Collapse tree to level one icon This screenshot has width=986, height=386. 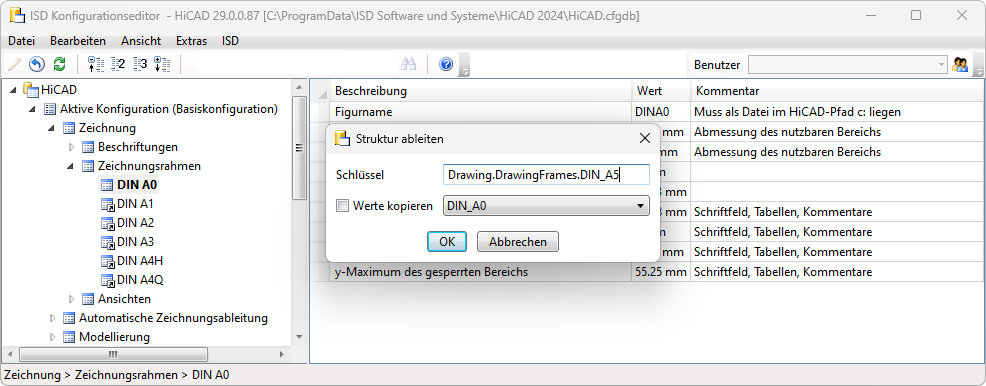pyautogui.click(x=95, y=64)
